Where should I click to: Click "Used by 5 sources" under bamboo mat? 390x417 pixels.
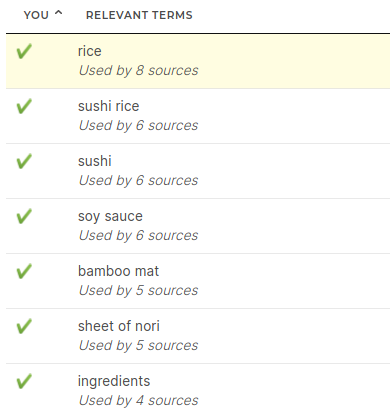click(139, 291)
